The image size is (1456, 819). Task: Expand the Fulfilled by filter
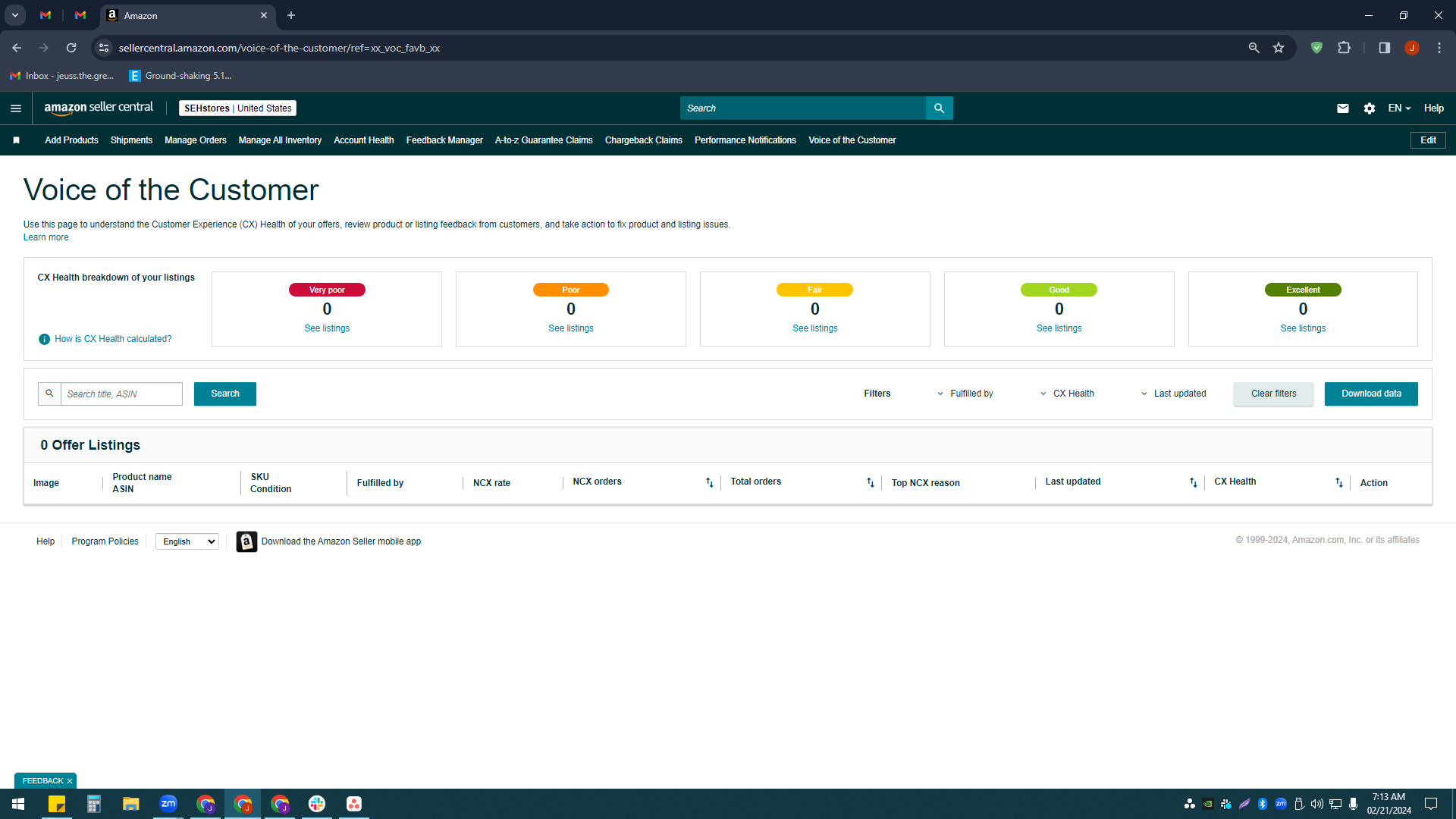pos(965,394)
